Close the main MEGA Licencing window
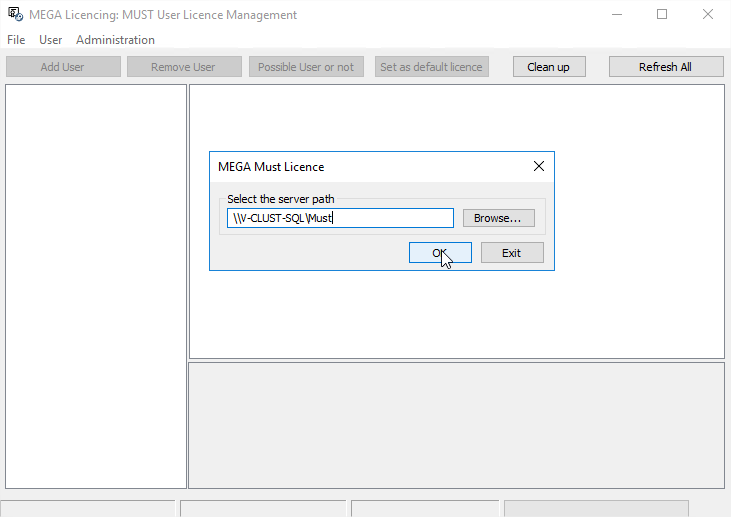 coord(707,15)
